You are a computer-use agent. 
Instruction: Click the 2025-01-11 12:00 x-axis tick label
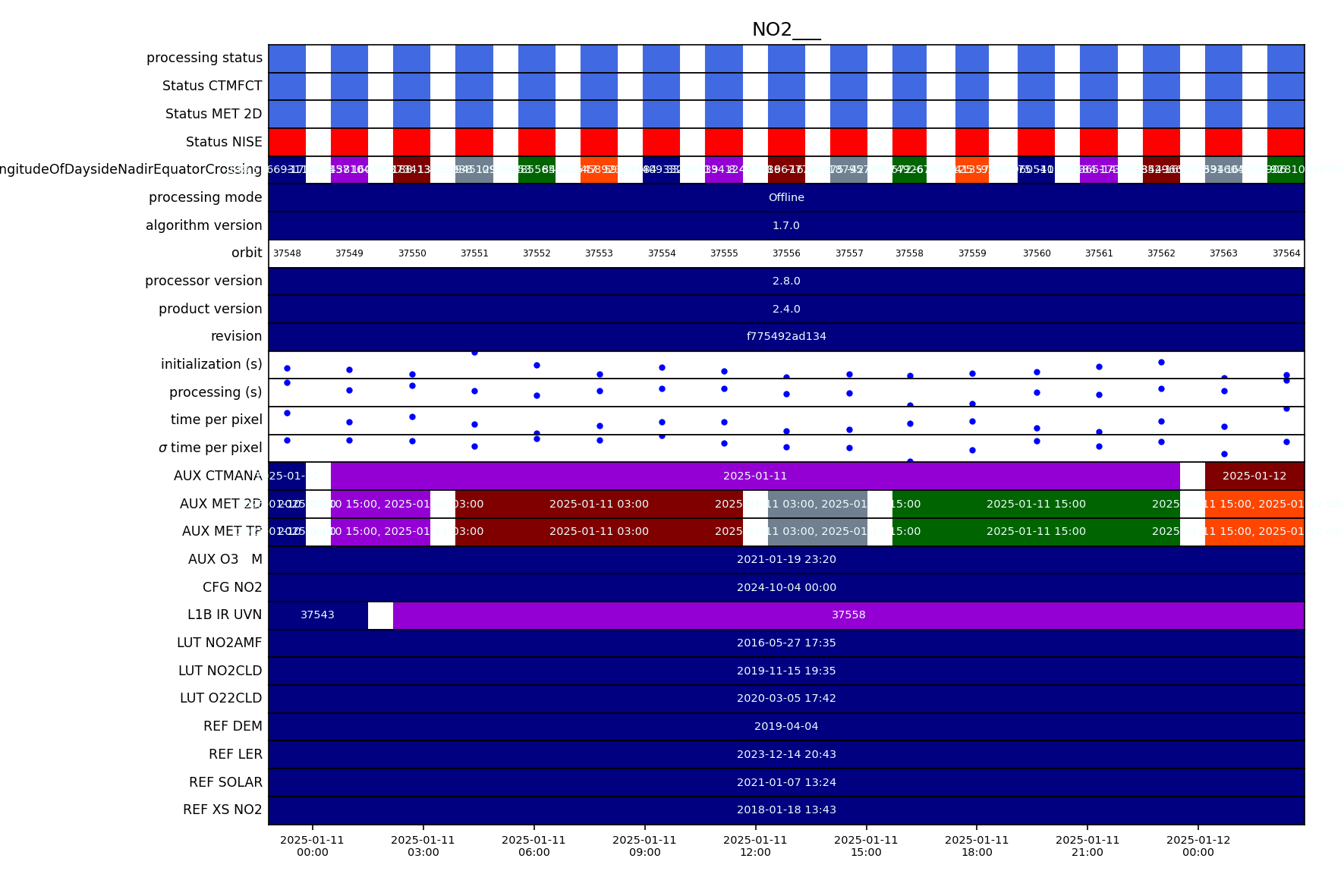pos(755,846)
